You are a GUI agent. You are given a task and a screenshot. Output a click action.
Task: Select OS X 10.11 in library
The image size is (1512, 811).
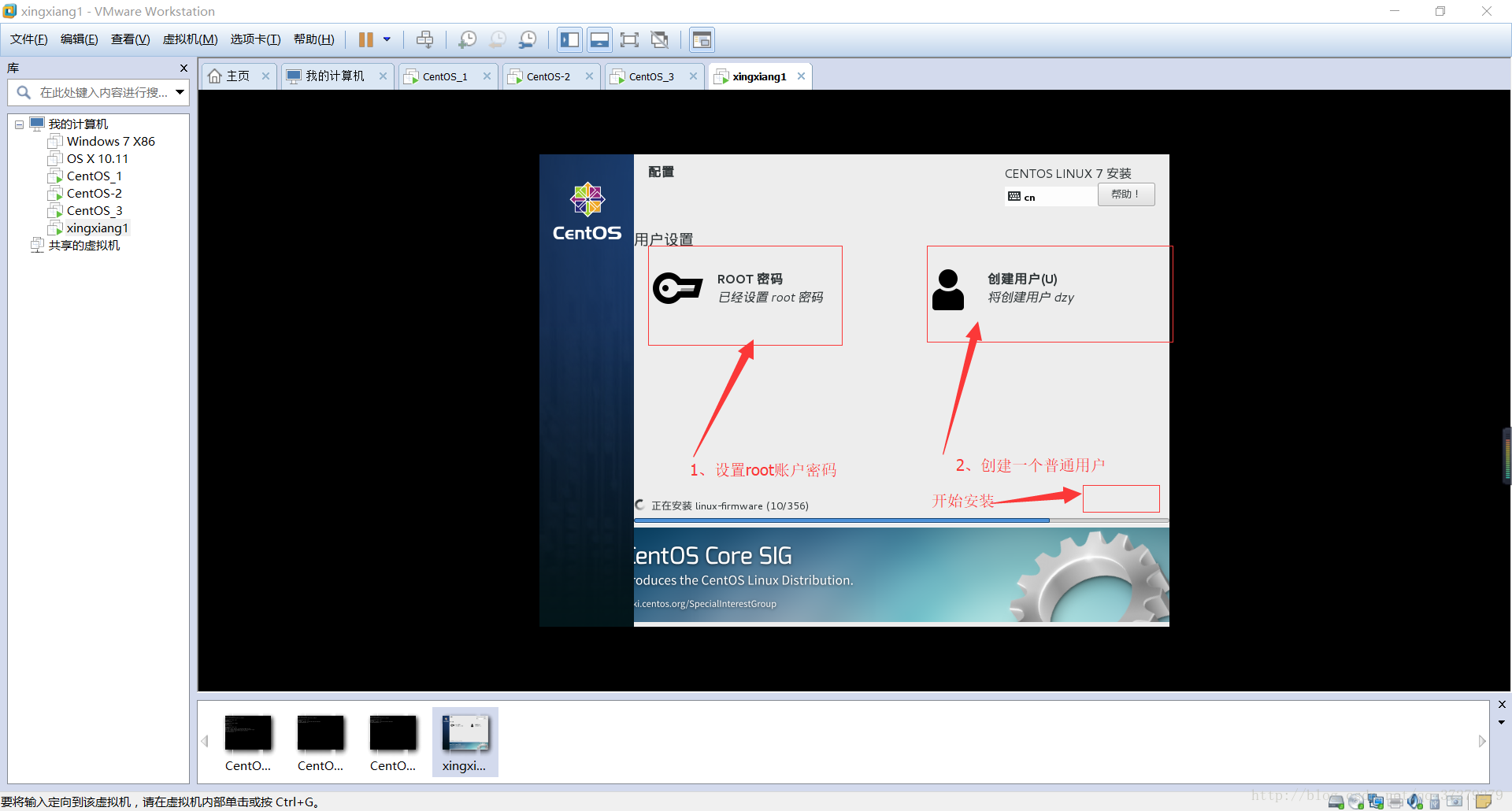97,159
